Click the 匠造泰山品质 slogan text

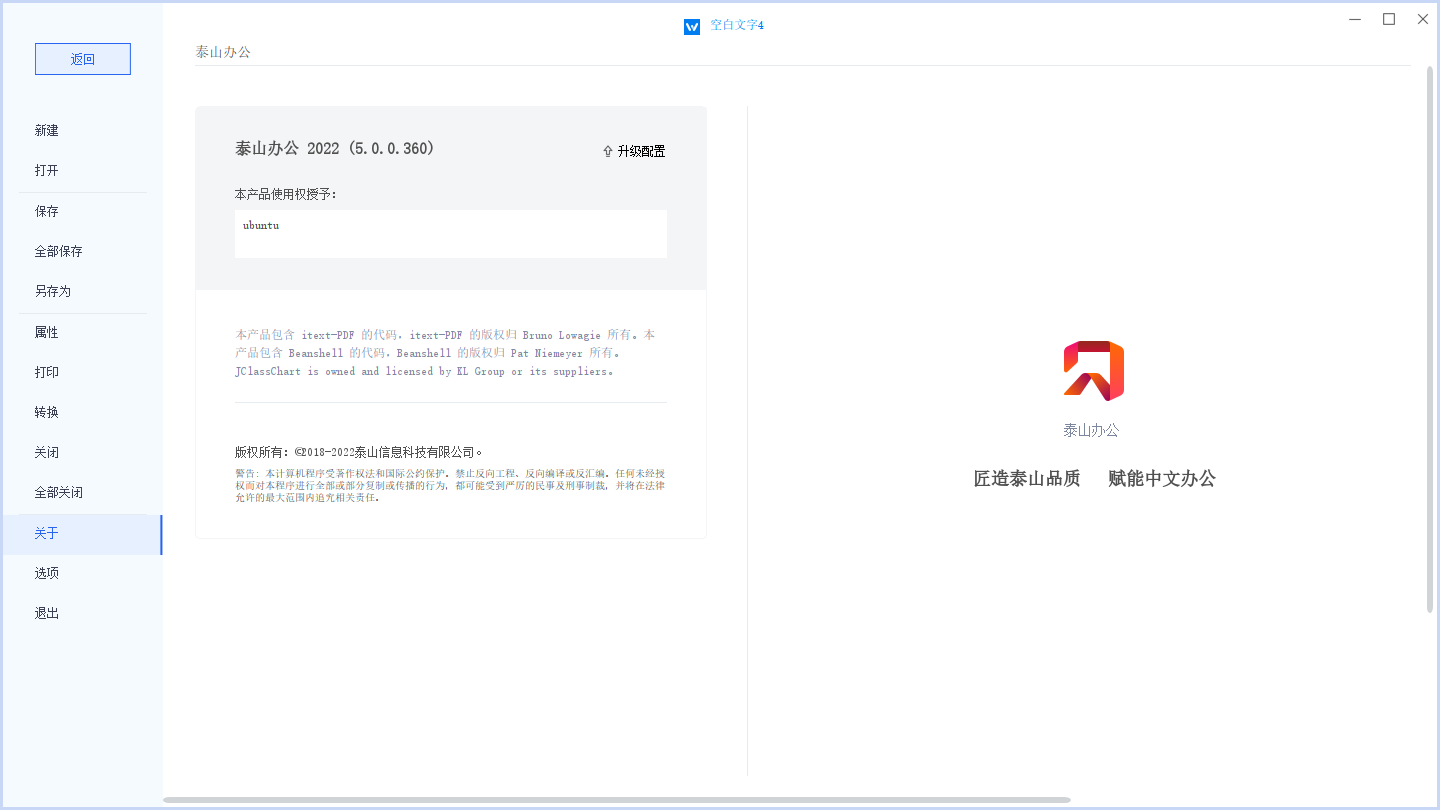click(x=1027, y=478)
